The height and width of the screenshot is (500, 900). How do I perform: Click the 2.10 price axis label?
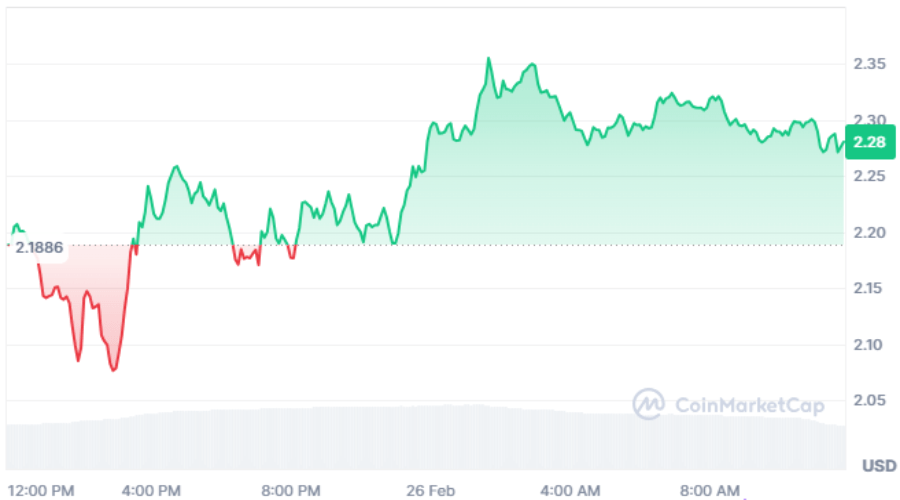[868, 344]
